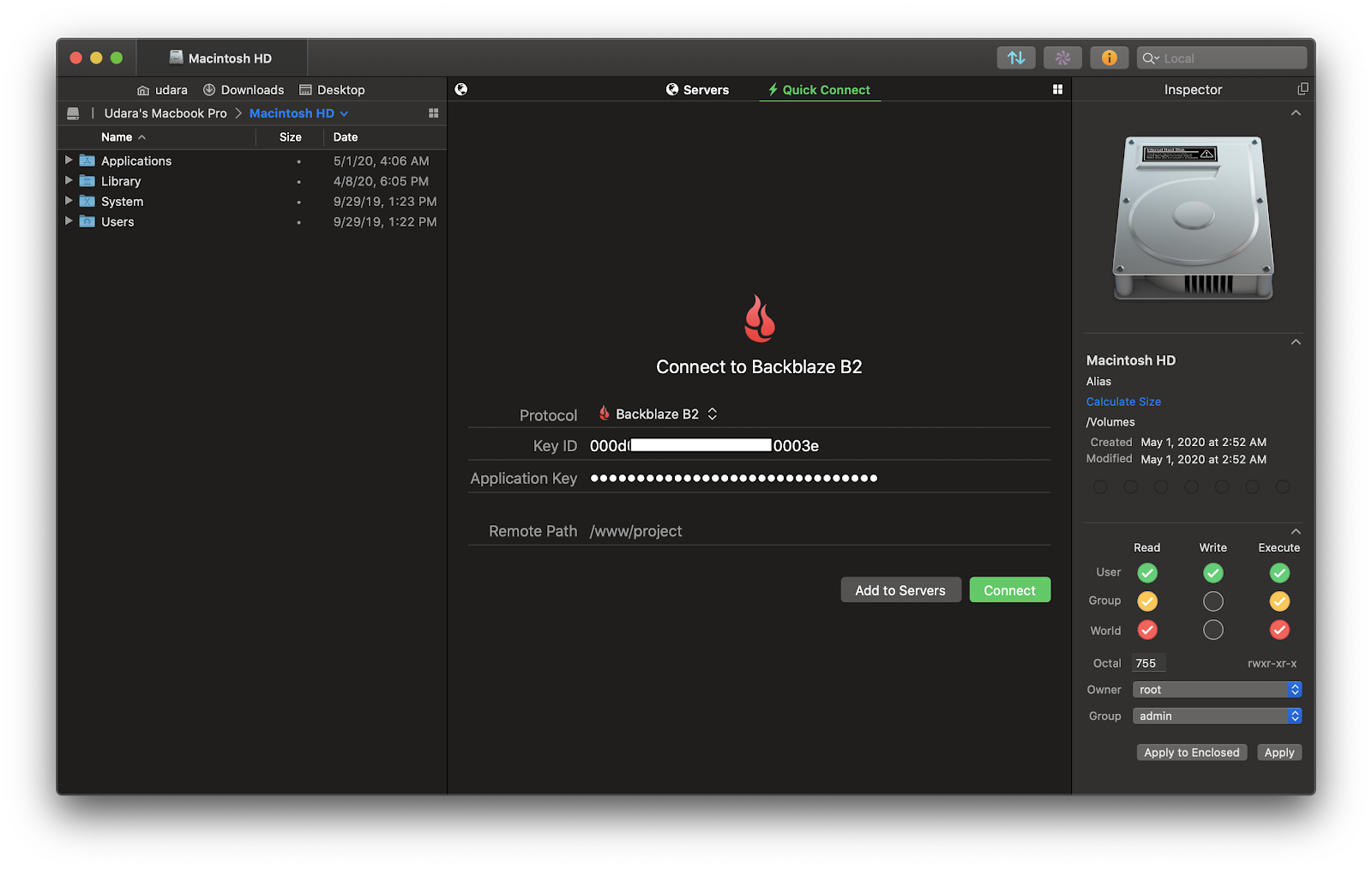1372x870 pixels.
Task: Expand the Users folder
Action: (69, 221)
